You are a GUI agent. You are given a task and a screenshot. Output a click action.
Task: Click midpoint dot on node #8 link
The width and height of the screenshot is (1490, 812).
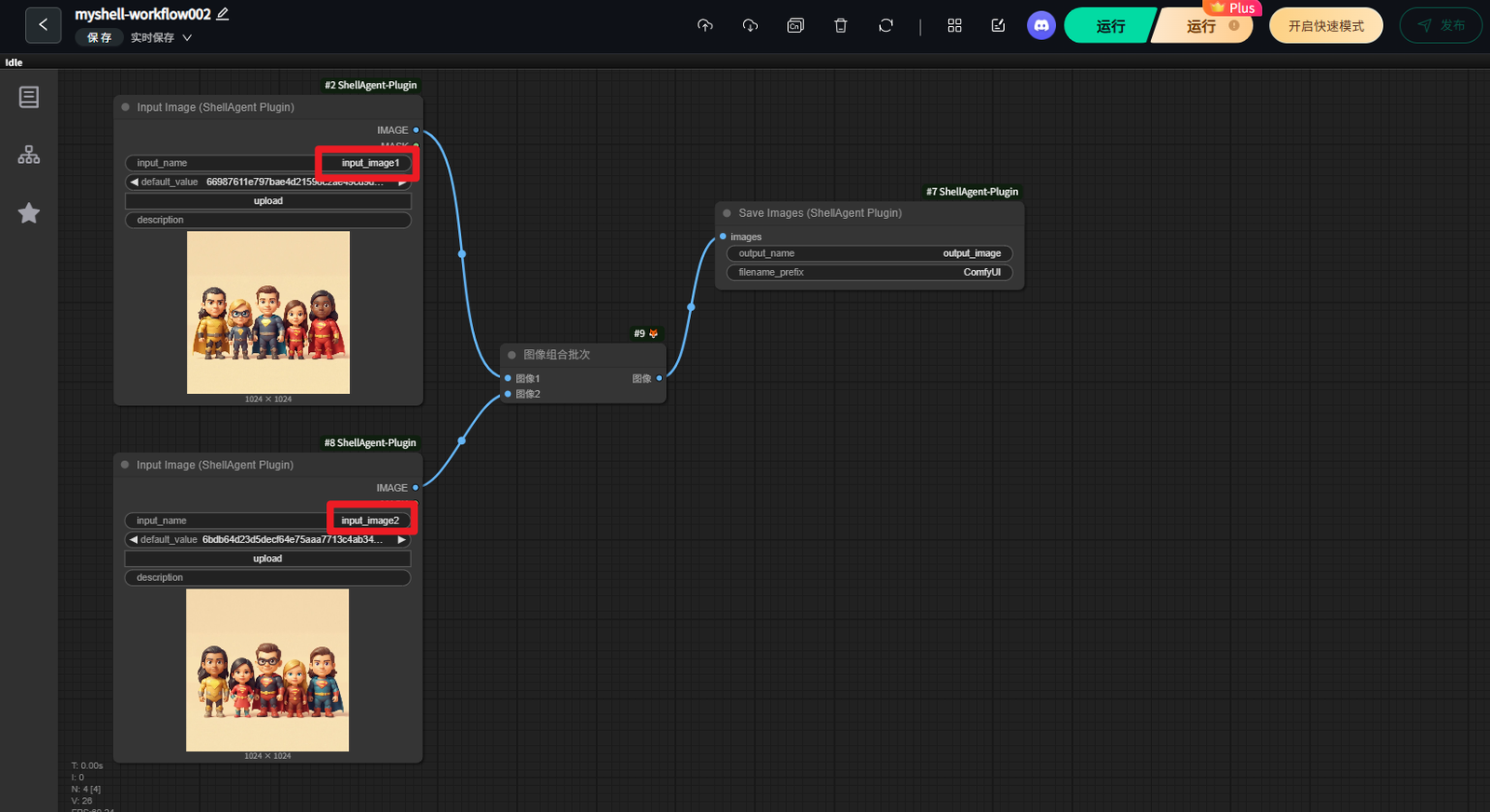point(461,440)
